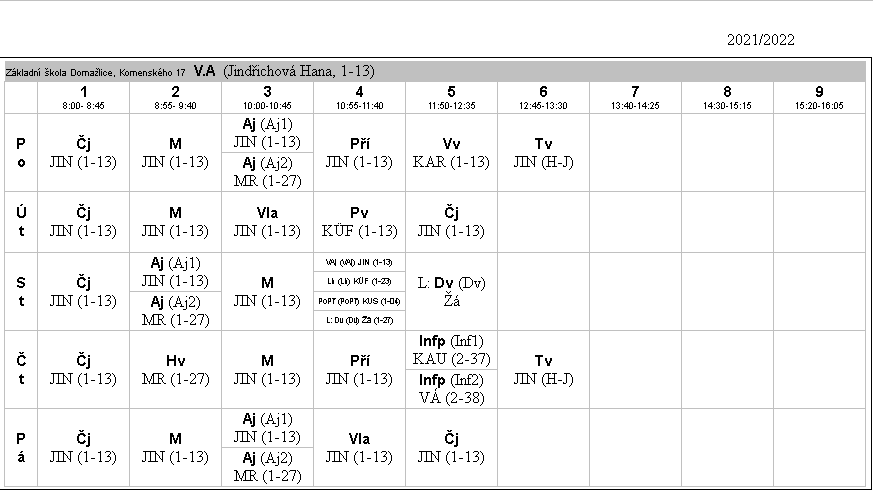Open Thursday's Hv lesson with MR
This screenshot has height=492, width=873.
pyautogui.click(x=175, y=370)
